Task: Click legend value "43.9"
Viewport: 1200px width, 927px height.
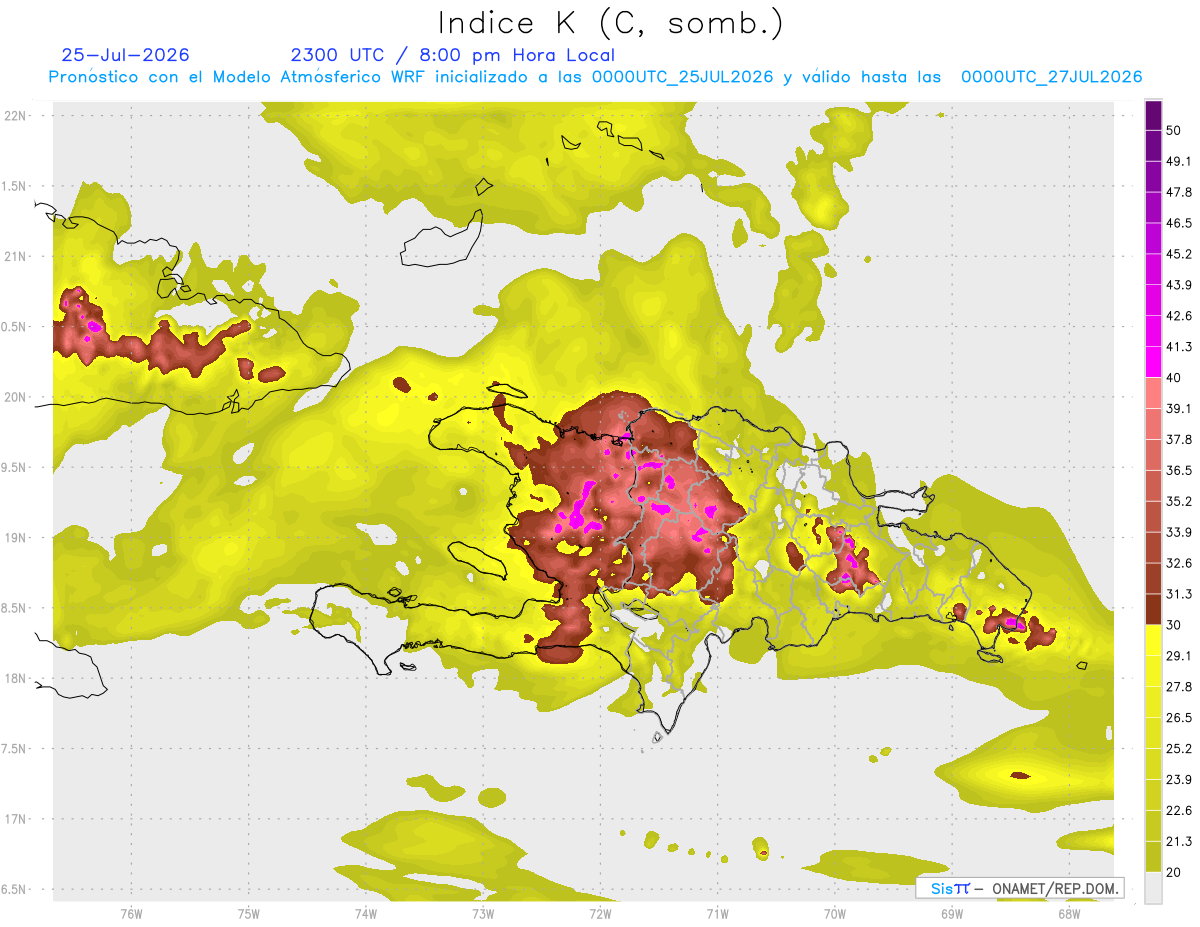Action: pos(1179,285)
